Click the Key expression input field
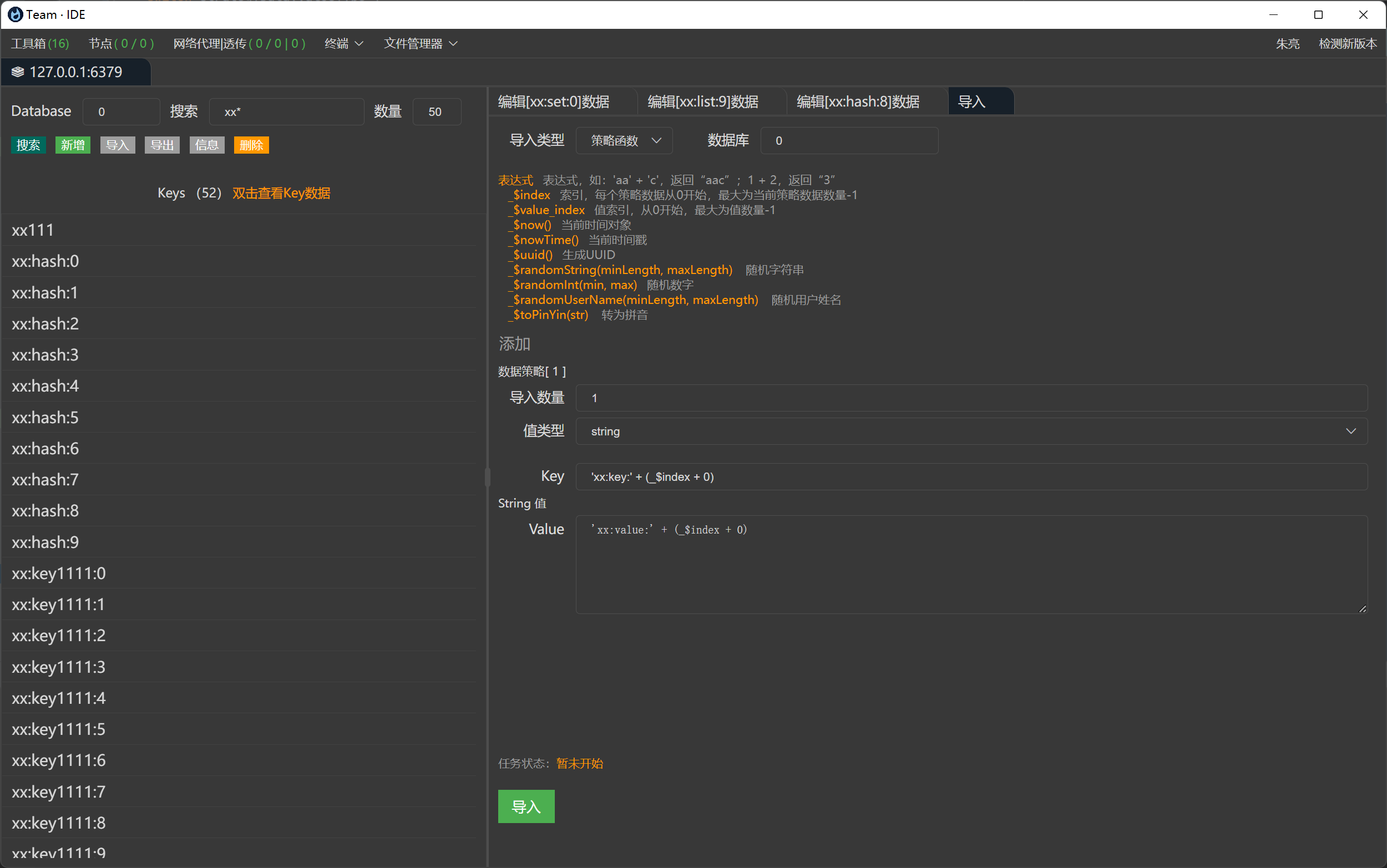Image resolution: width=1387 pixels, height=868 pixels. point(971,477)
